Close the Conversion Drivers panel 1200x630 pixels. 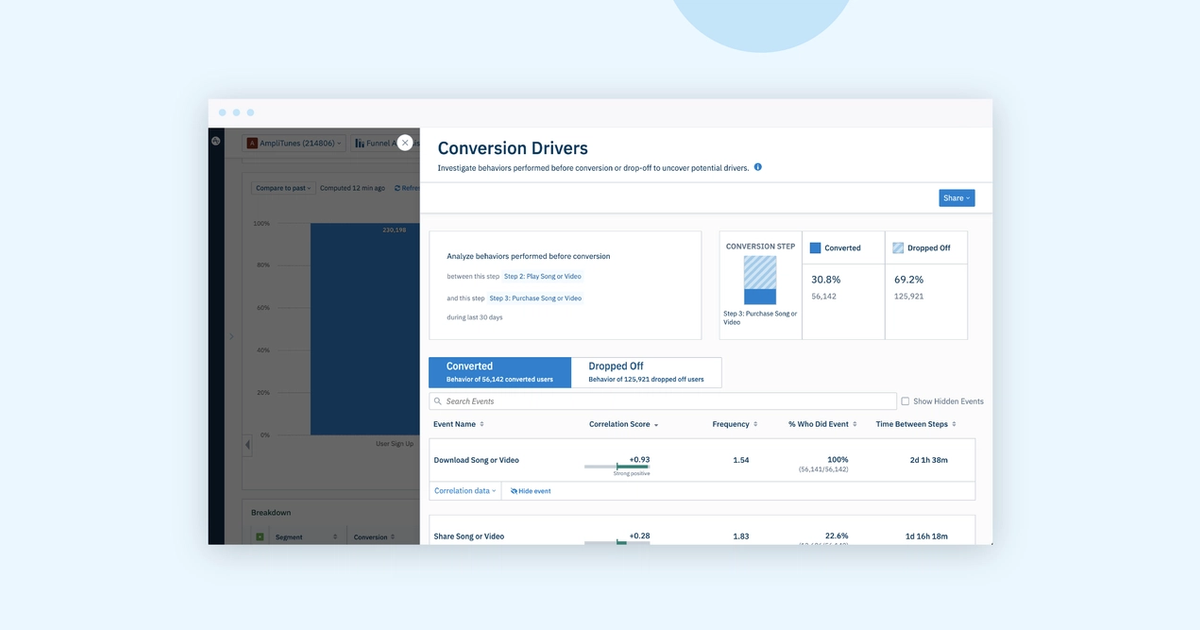pyautogui.click(x=405, y=143)
